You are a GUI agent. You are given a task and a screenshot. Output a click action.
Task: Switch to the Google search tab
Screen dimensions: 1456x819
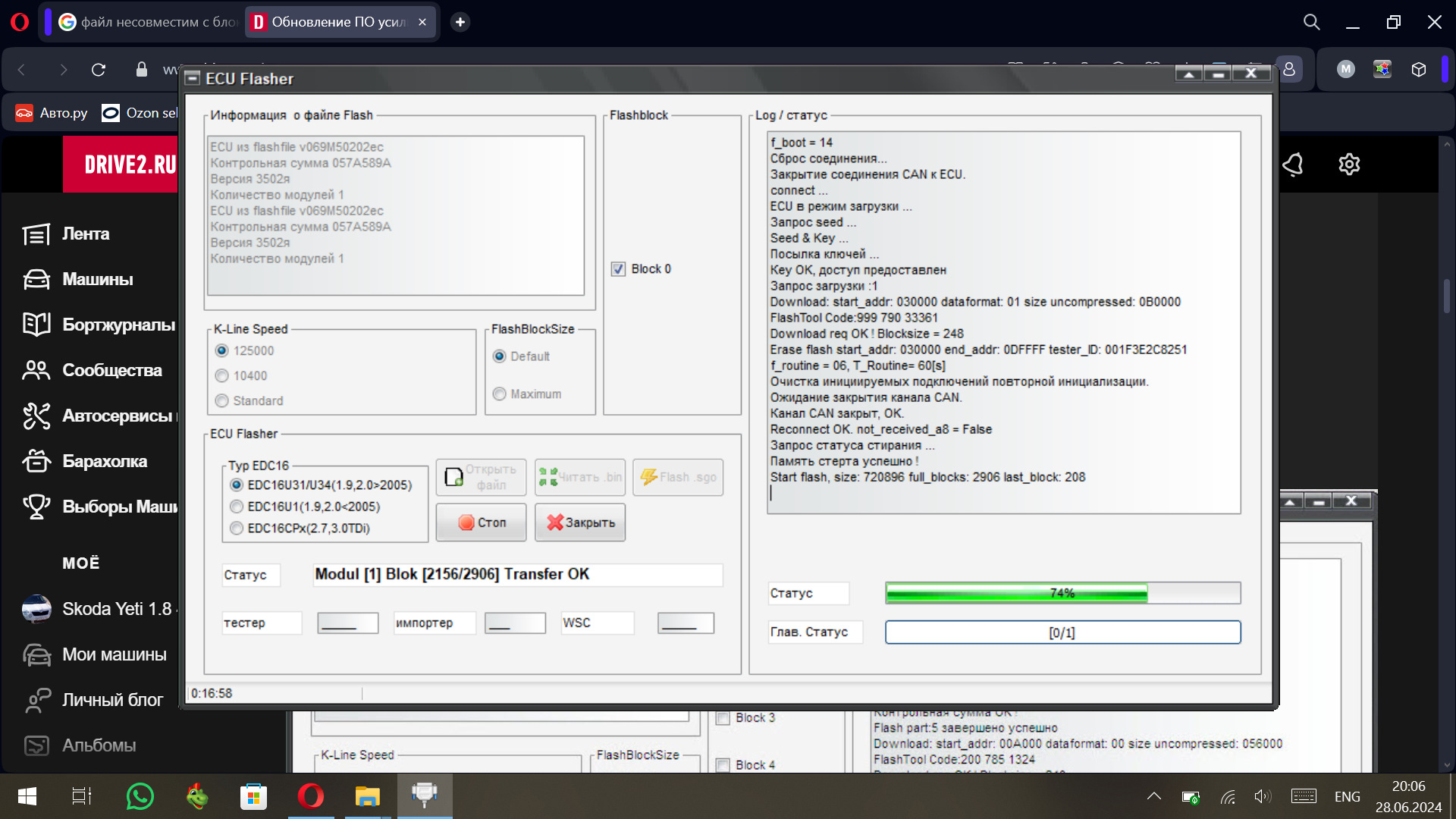tap(148, 22)
